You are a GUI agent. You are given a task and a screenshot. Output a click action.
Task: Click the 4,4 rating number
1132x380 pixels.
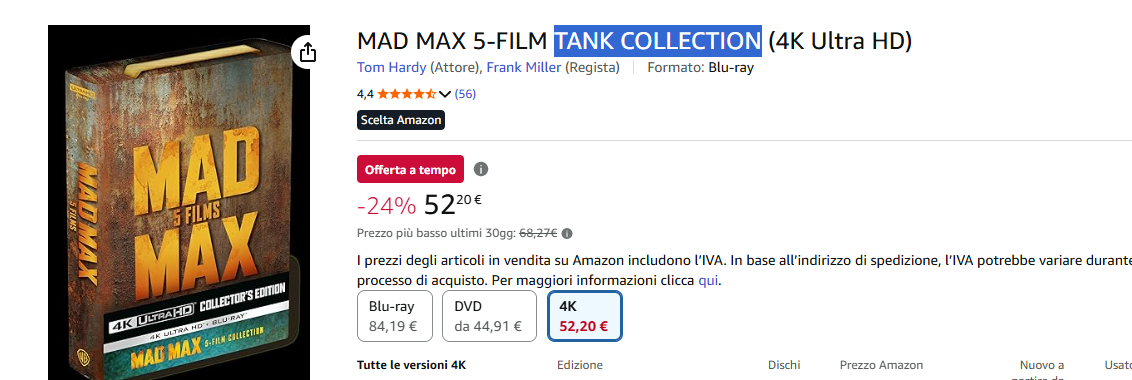(x=365, y=94)
